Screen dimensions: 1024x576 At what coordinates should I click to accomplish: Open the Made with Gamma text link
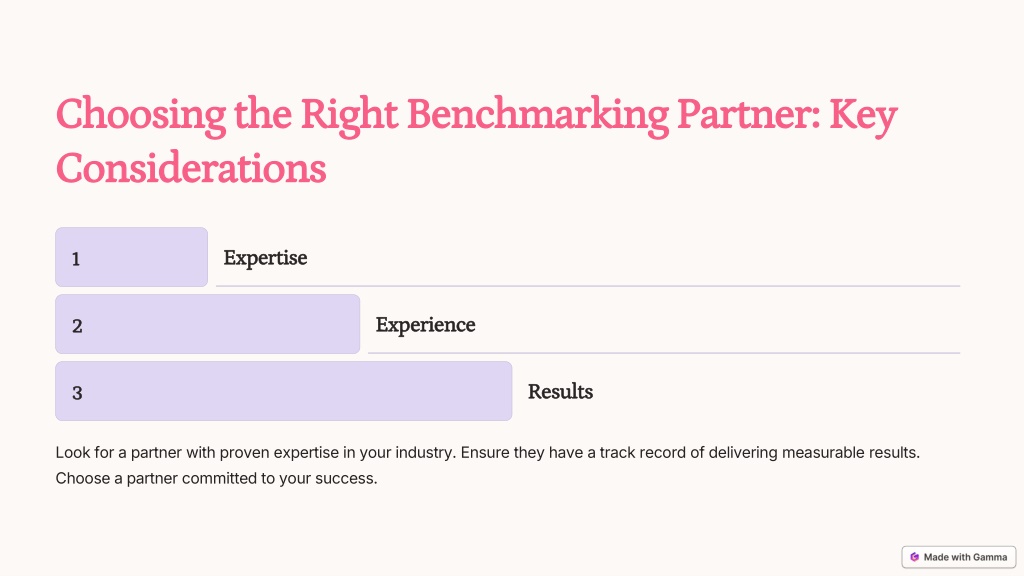[x=965, y=557]
